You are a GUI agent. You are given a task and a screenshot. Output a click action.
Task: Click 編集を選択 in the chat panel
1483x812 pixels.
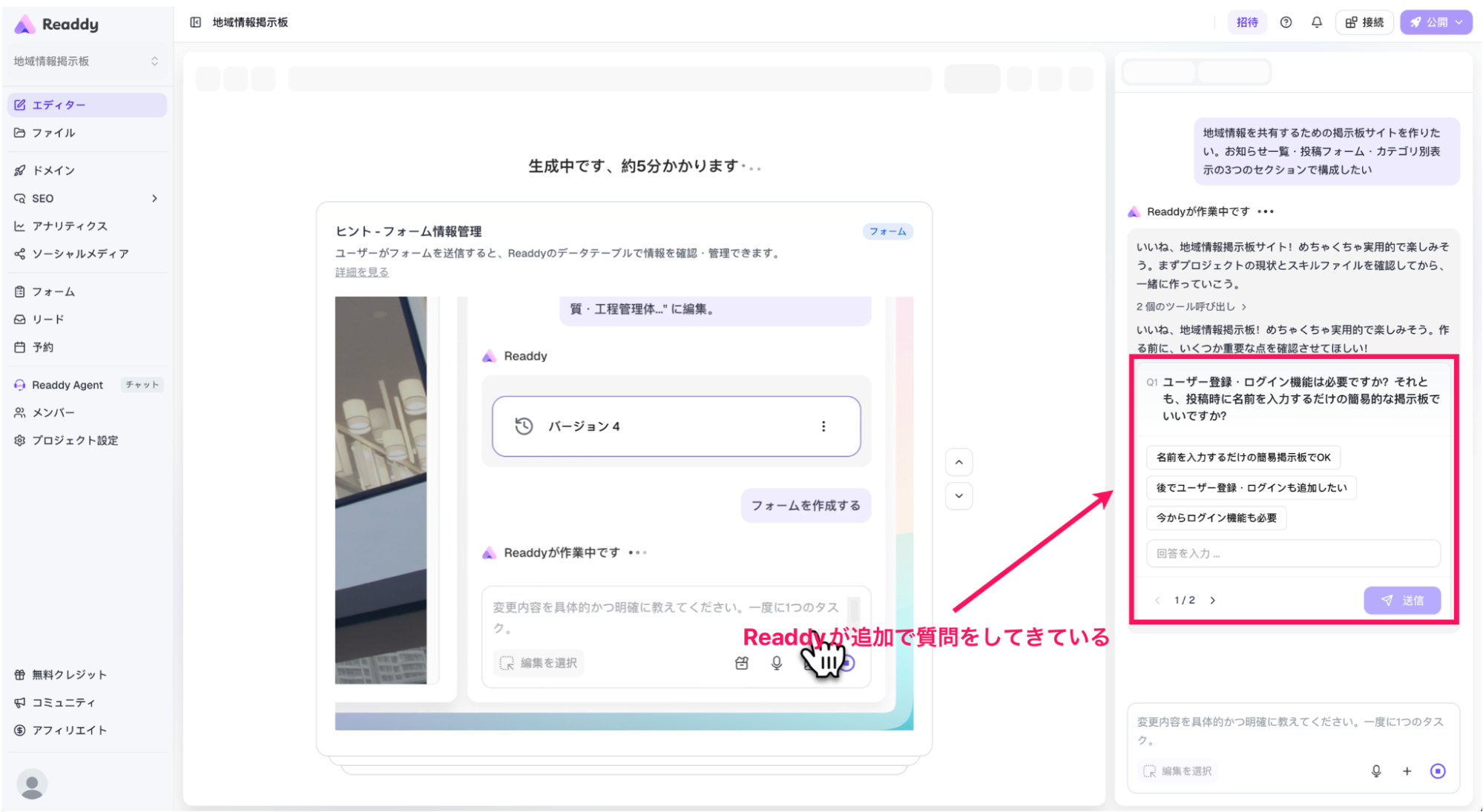[x=1178, y=771]
